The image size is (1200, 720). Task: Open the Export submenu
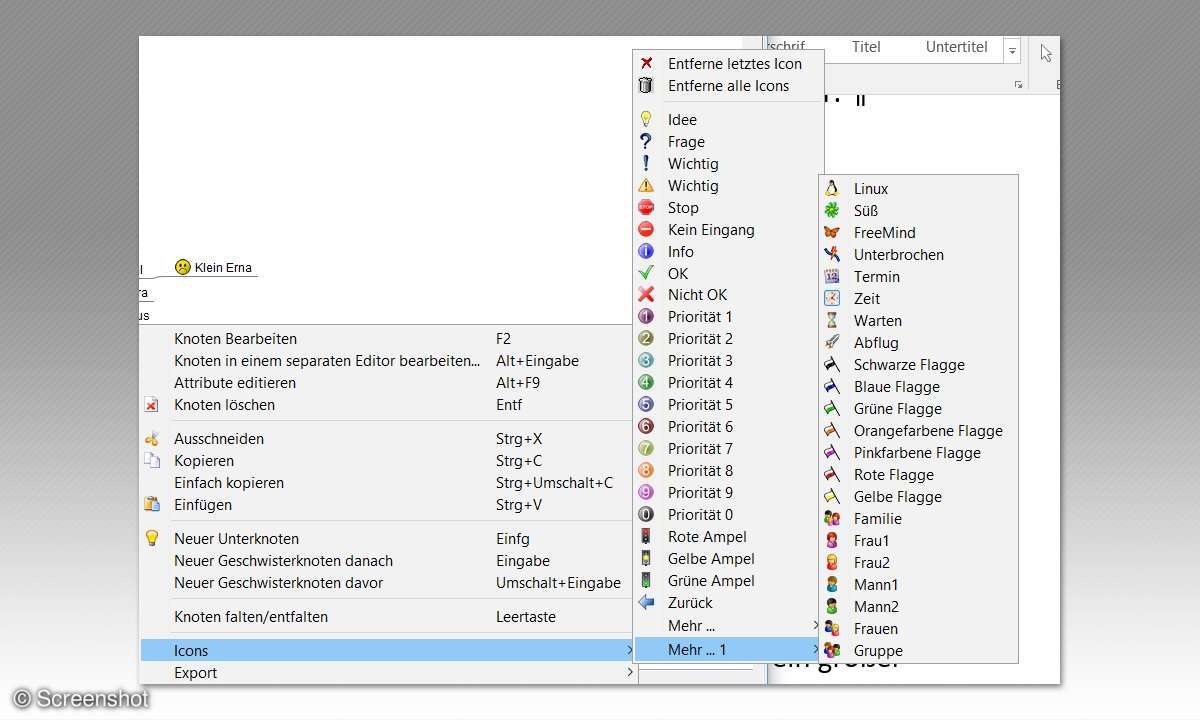point(388,672)
